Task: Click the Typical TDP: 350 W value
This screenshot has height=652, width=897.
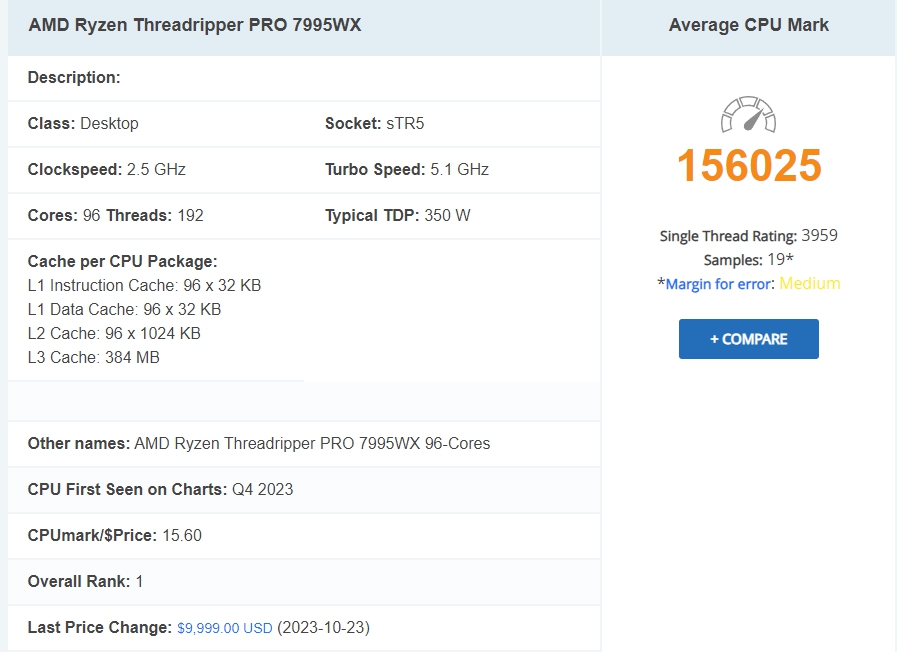Action: point(398,216)
